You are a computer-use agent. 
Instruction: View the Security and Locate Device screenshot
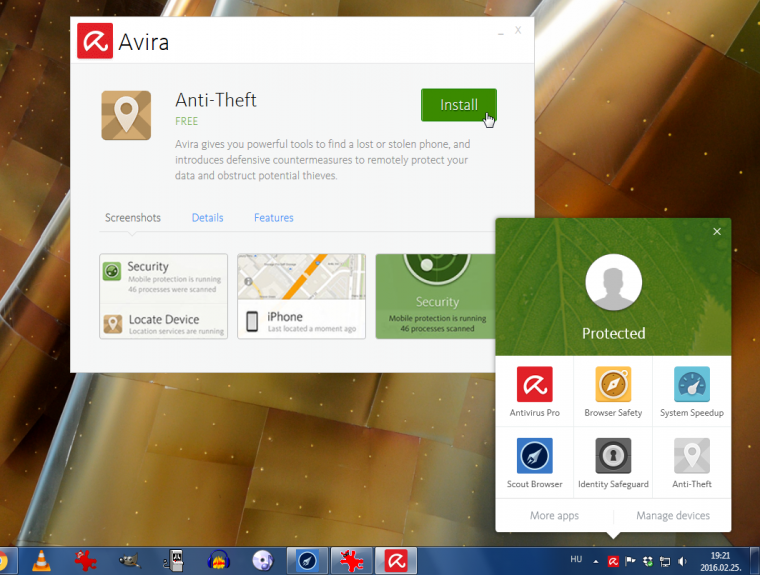[163, 296]
